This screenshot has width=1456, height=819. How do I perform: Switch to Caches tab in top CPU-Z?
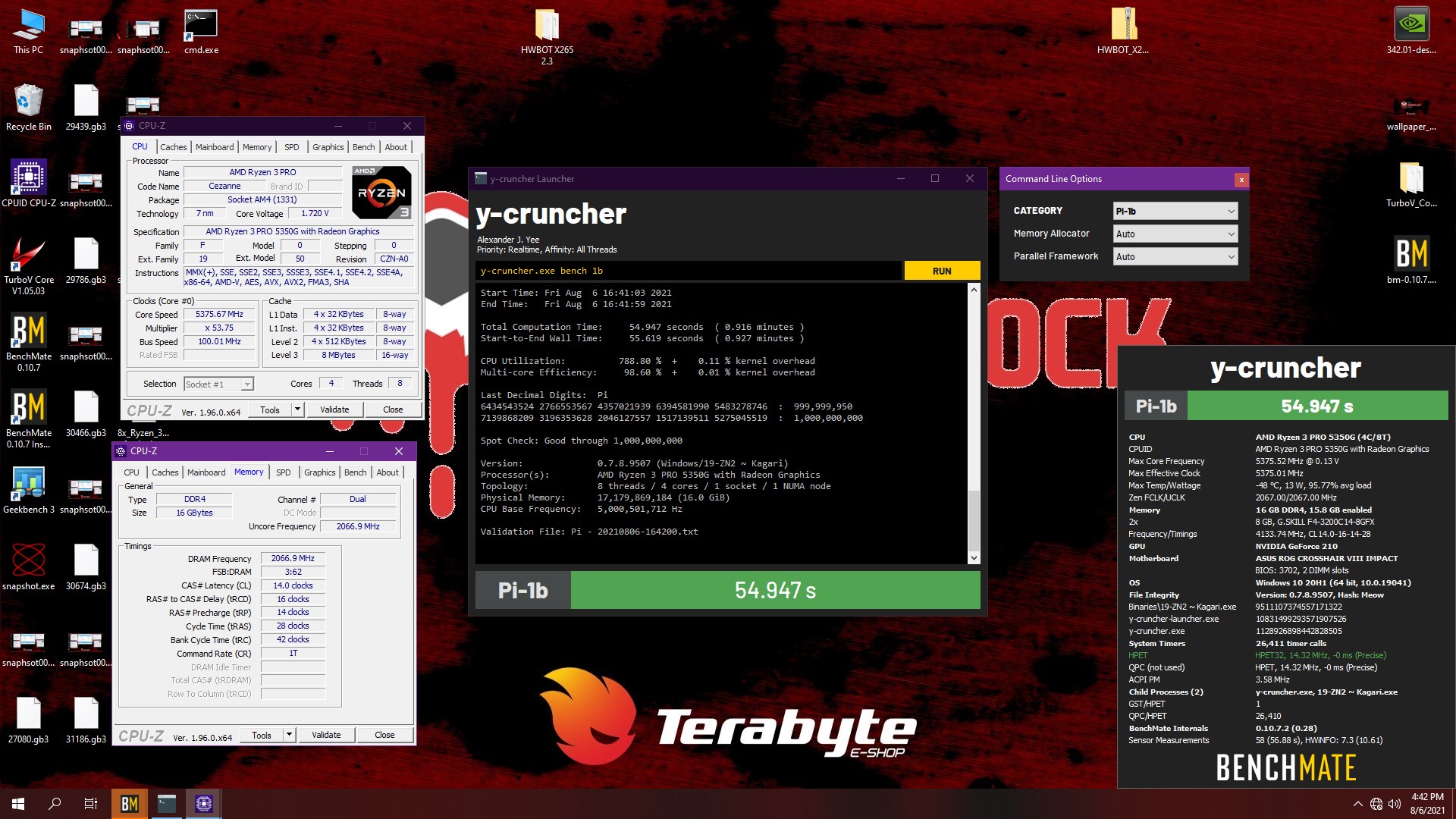click(173, 147)
